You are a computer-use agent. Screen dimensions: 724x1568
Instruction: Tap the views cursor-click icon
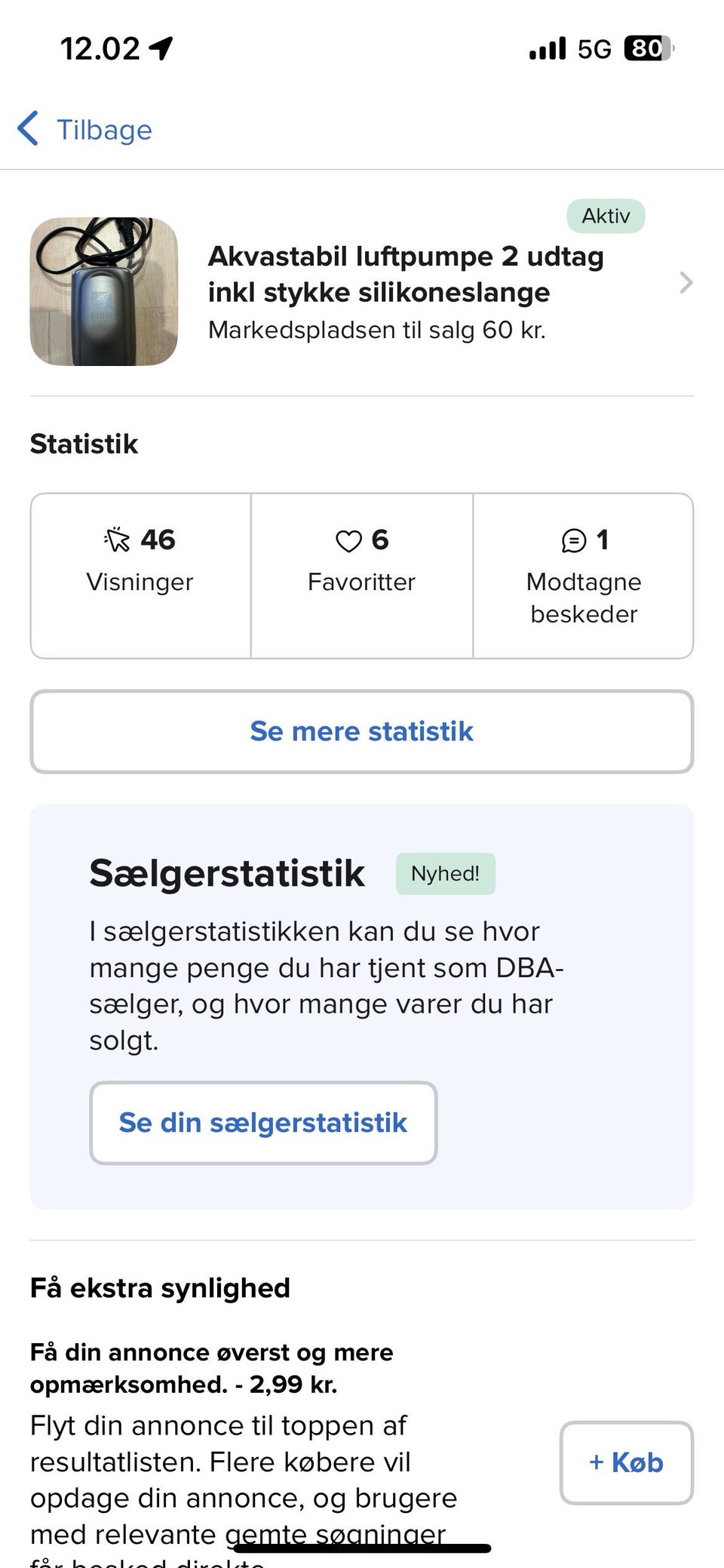tap(118, 540)
